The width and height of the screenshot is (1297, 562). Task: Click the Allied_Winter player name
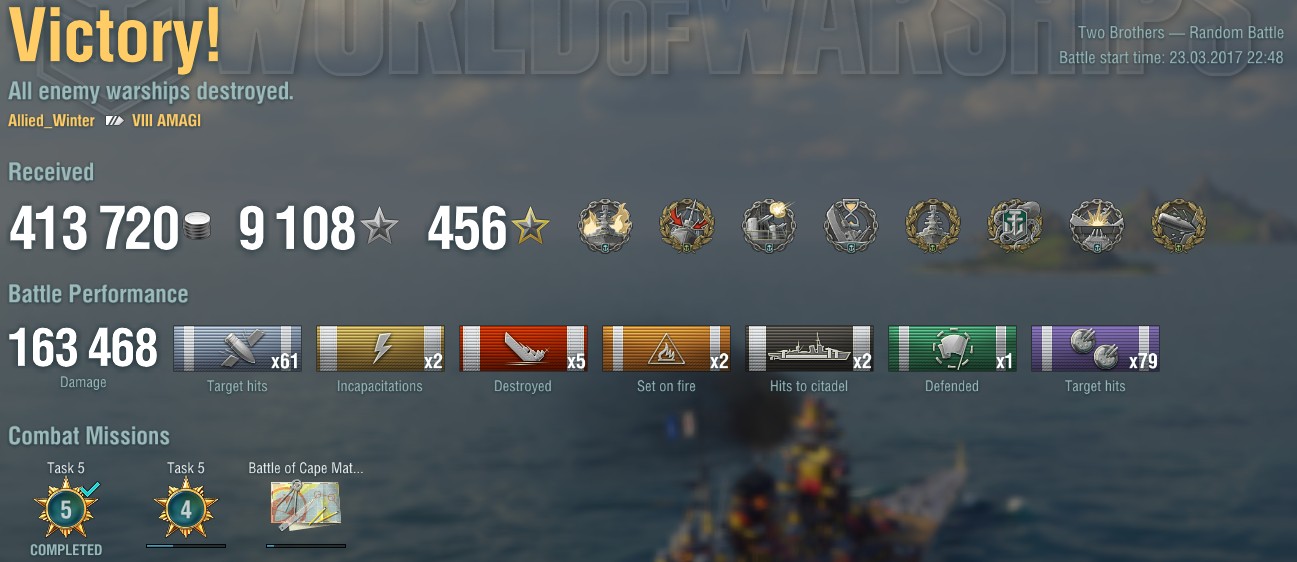51,121
